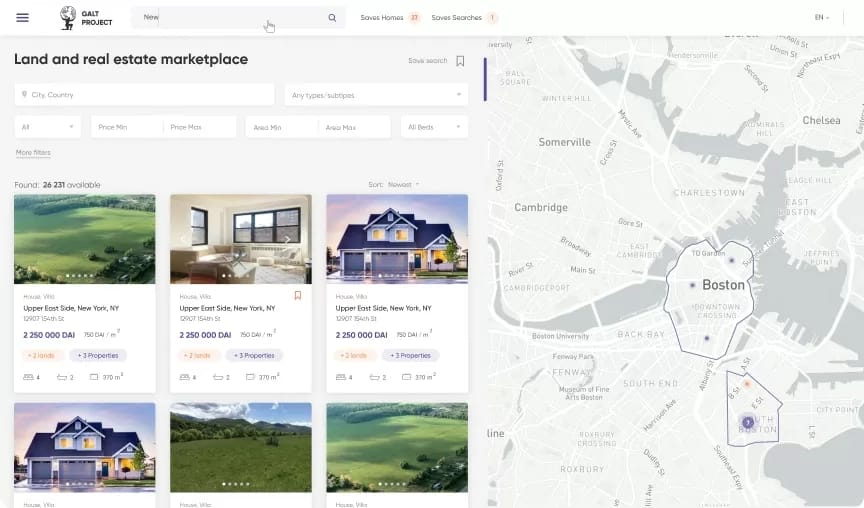
Task: Open the hamburger menu
Action: (23, 18)
